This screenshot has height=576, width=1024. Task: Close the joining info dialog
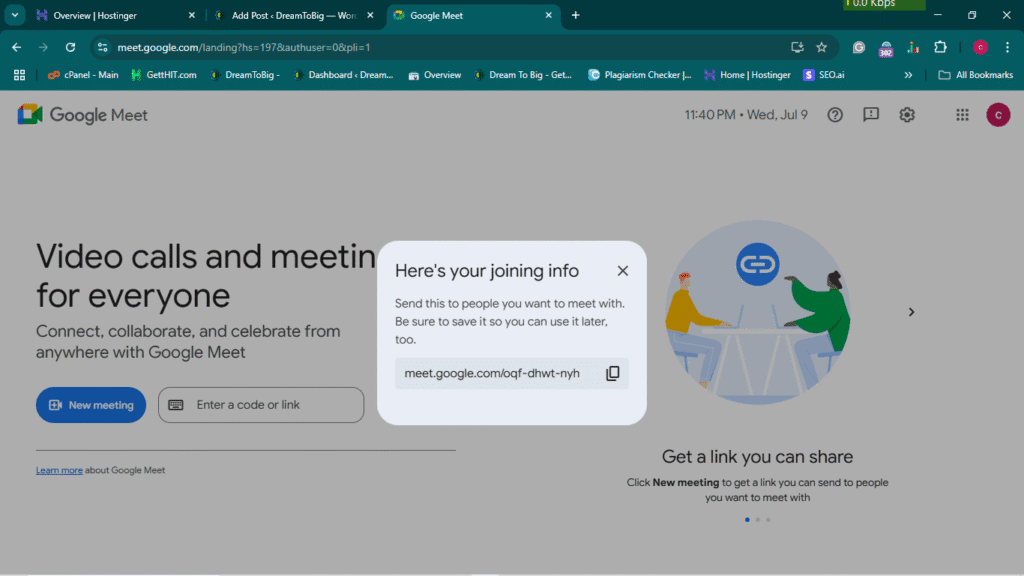[x=623, y=271]
